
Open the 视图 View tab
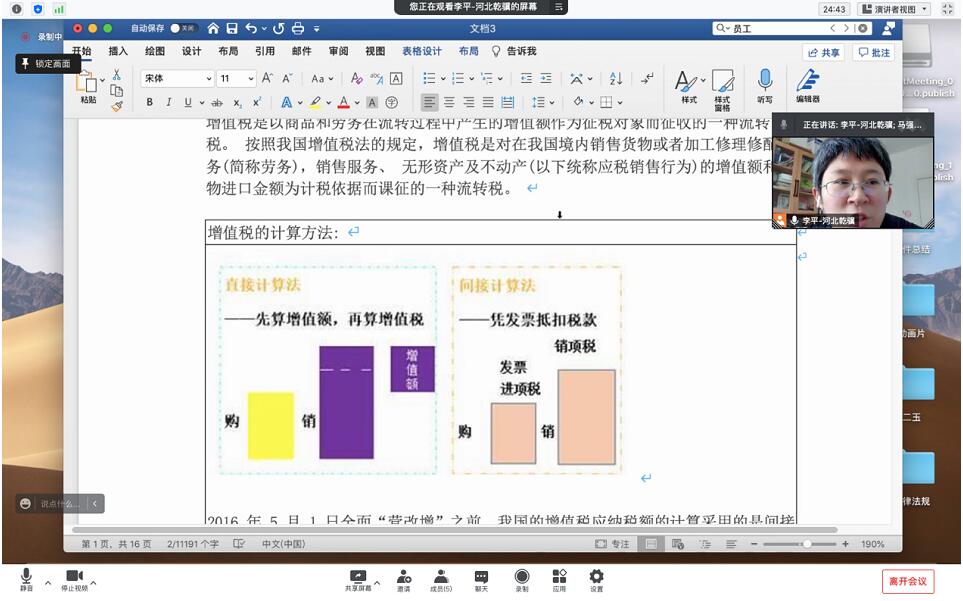375,51
